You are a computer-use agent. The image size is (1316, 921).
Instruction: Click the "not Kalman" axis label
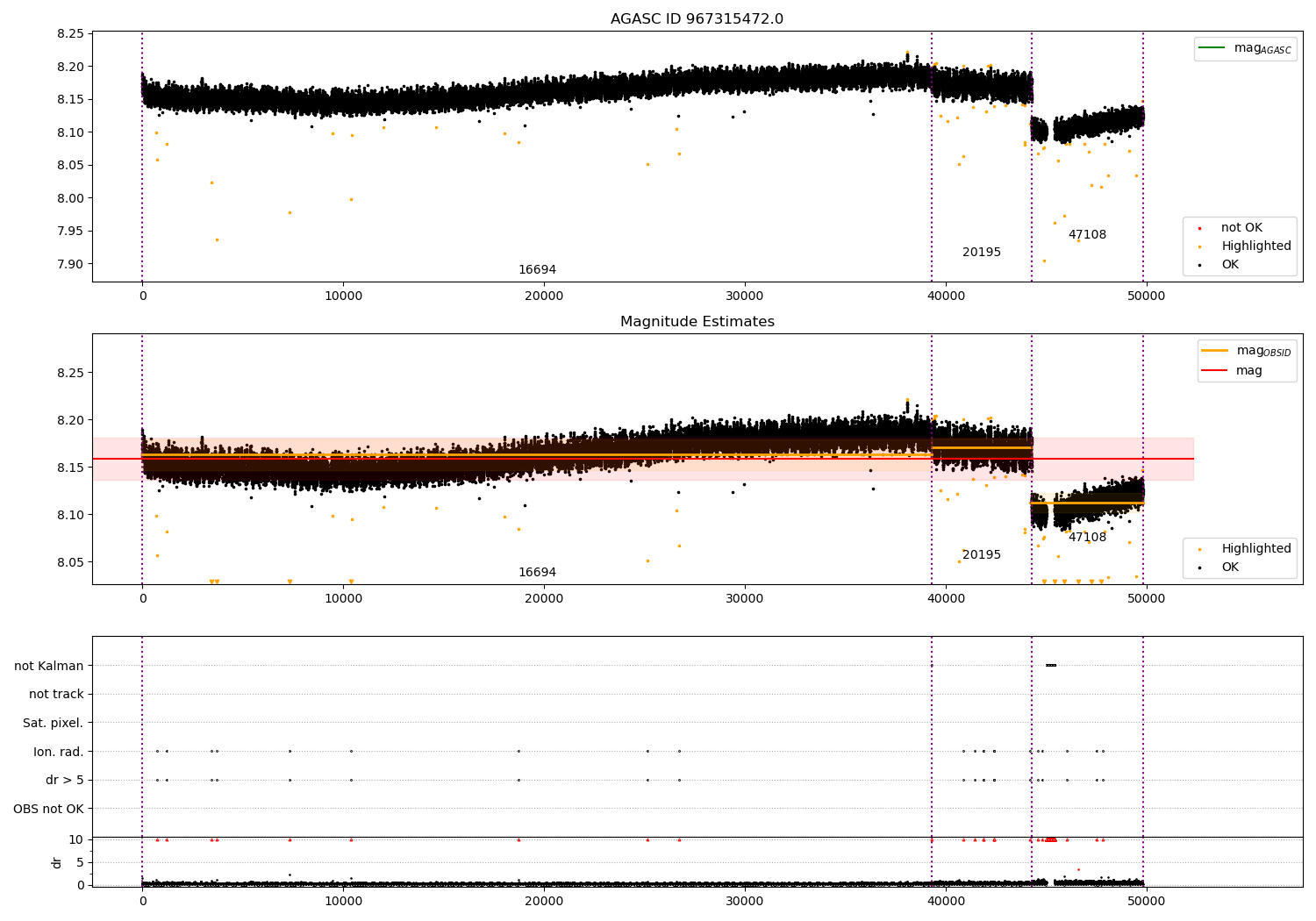(x=49, y=666)
